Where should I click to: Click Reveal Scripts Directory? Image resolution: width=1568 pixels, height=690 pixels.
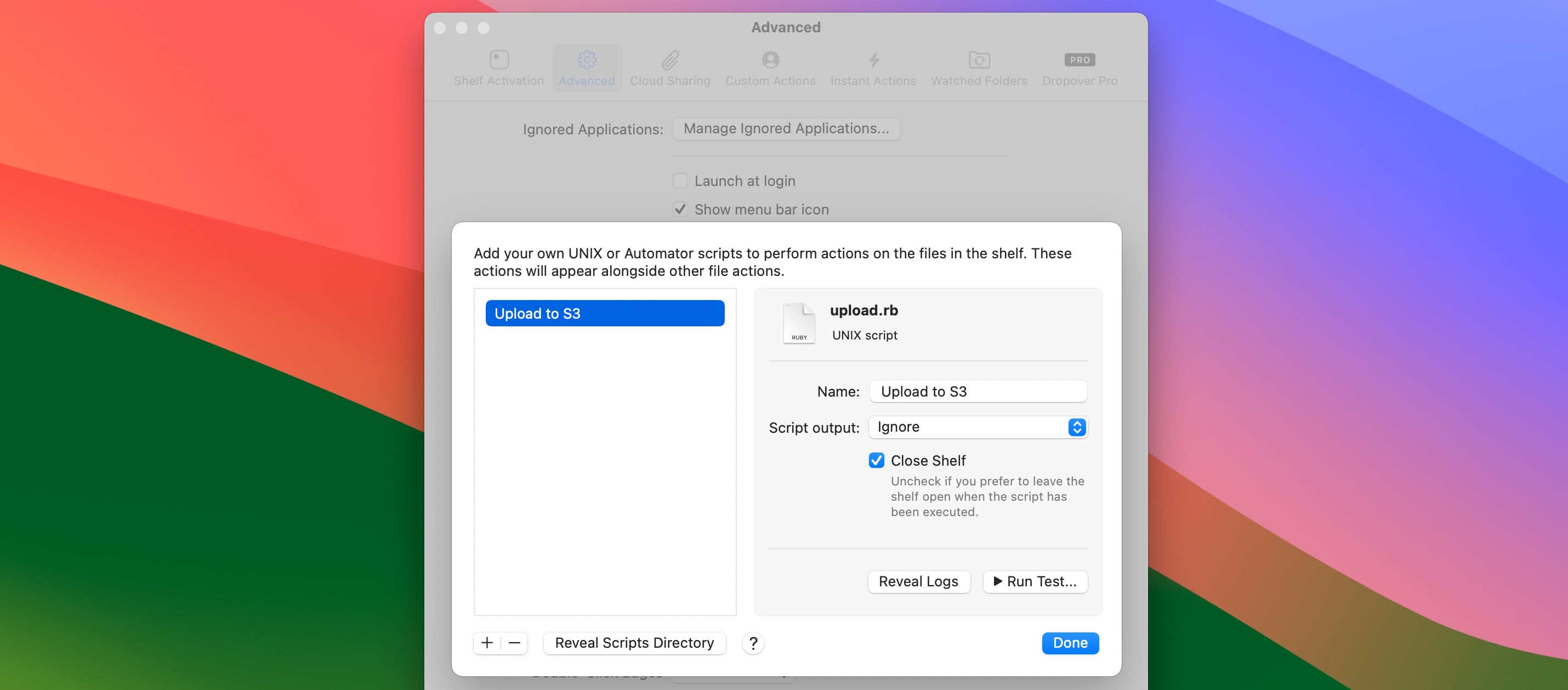pos(634,643)
